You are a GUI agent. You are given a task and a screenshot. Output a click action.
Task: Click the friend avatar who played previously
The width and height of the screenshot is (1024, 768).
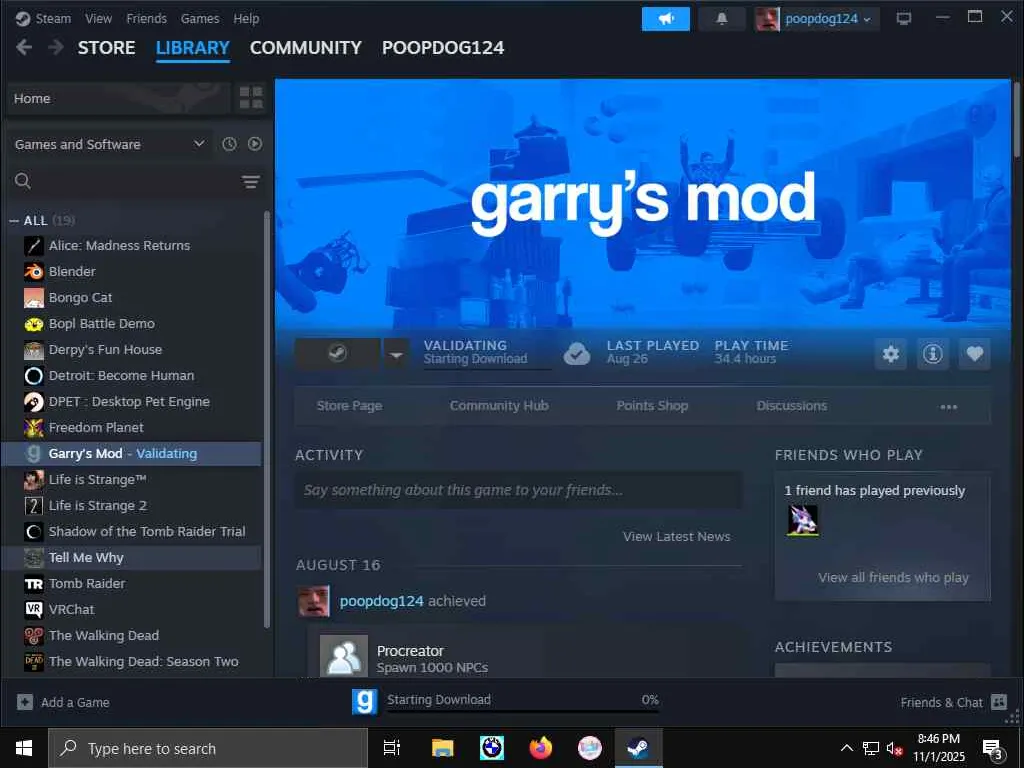pos(803,520)
